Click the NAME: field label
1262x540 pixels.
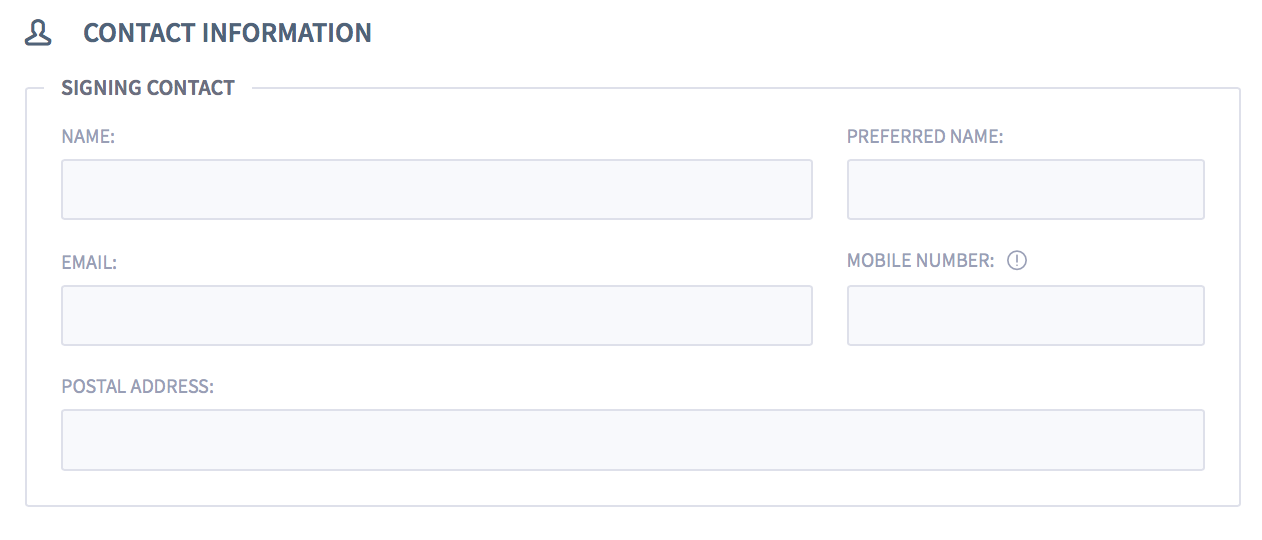(88, 137)
